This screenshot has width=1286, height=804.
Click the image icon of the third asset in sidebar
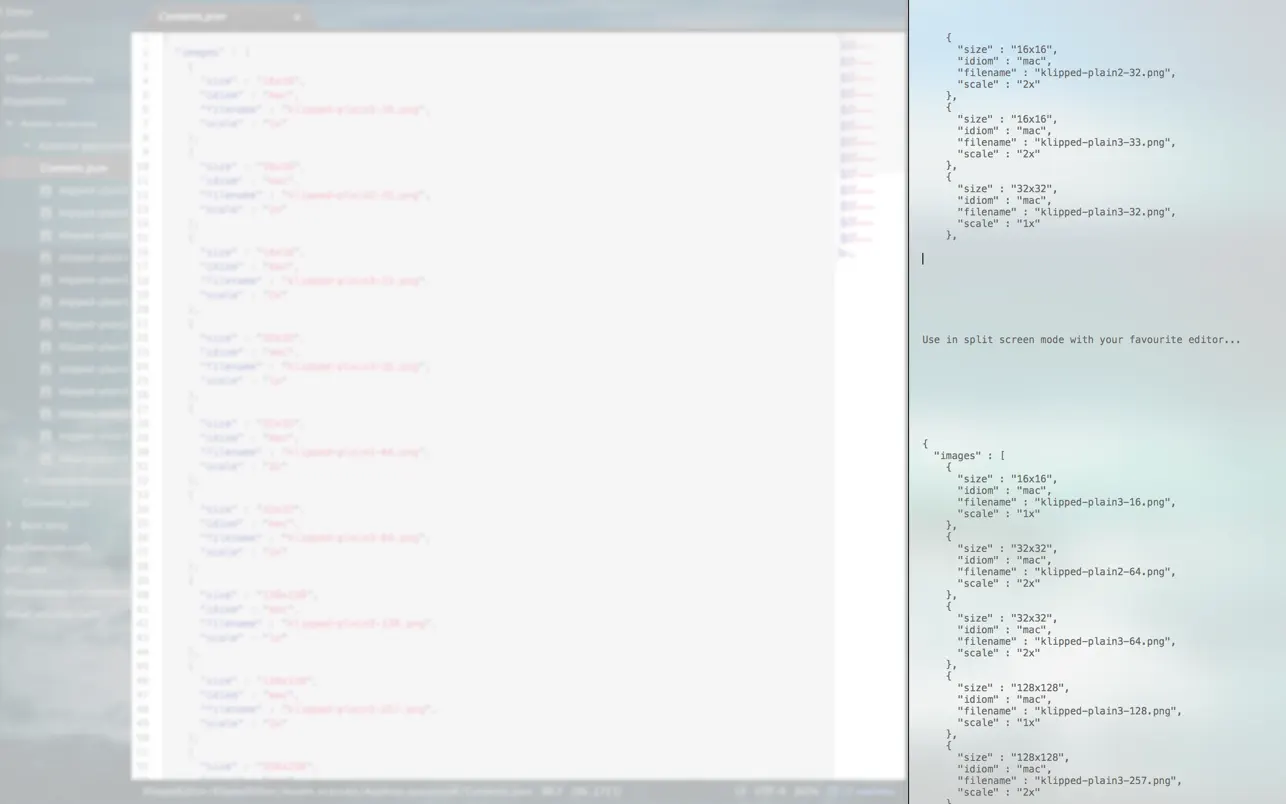click(x=45, y=234)
